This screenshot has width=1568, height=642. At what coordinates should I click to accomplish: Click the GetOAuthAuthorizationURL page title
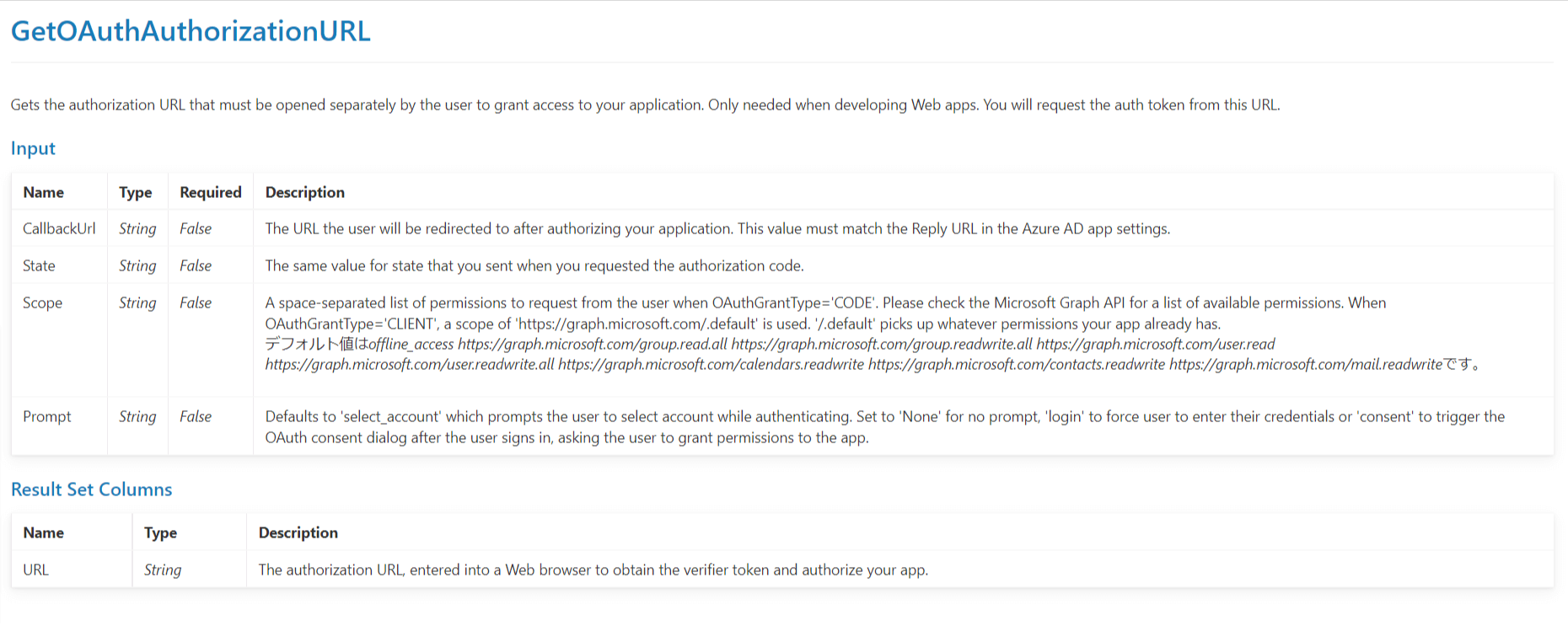(x=191, y=31)
